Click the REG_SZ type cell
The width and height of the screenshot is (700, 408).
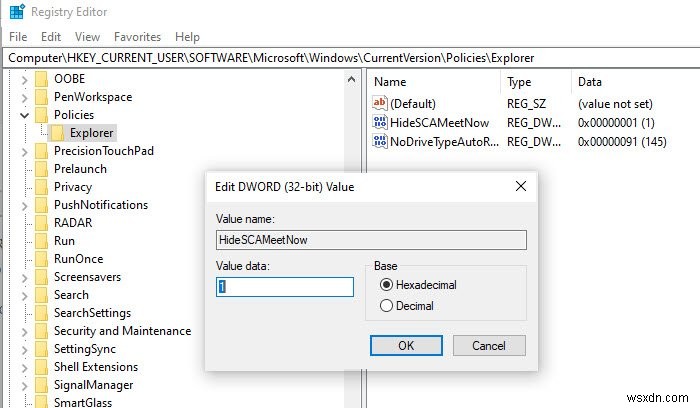[526, 104]
